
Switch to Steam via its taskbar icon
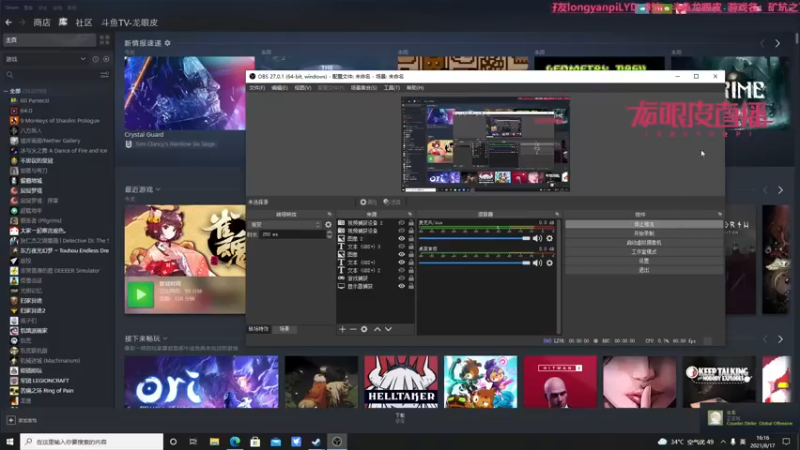[x=316, y=441]
